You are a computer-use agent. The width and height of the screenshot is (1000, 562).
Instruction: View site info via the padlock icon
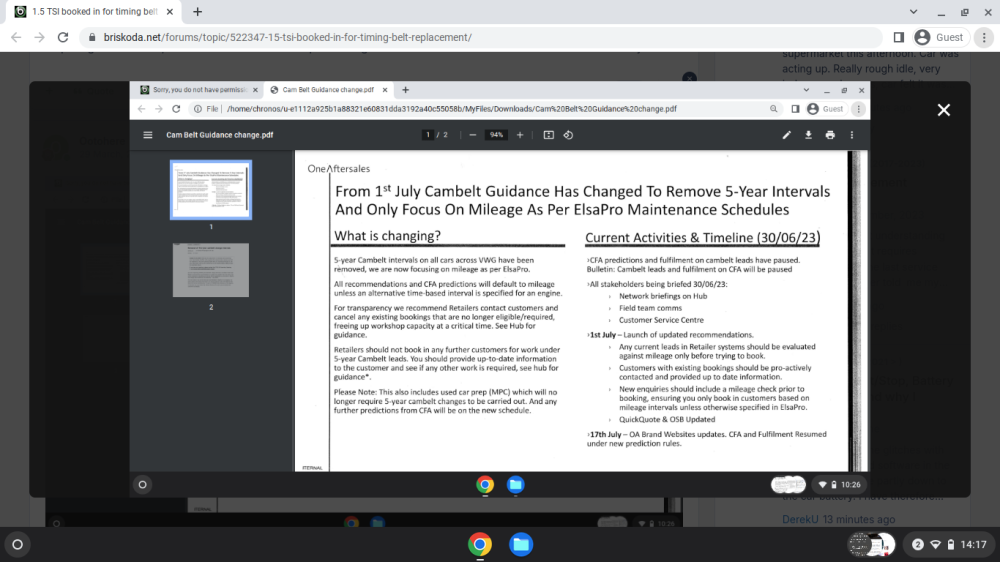pos(92,38)
